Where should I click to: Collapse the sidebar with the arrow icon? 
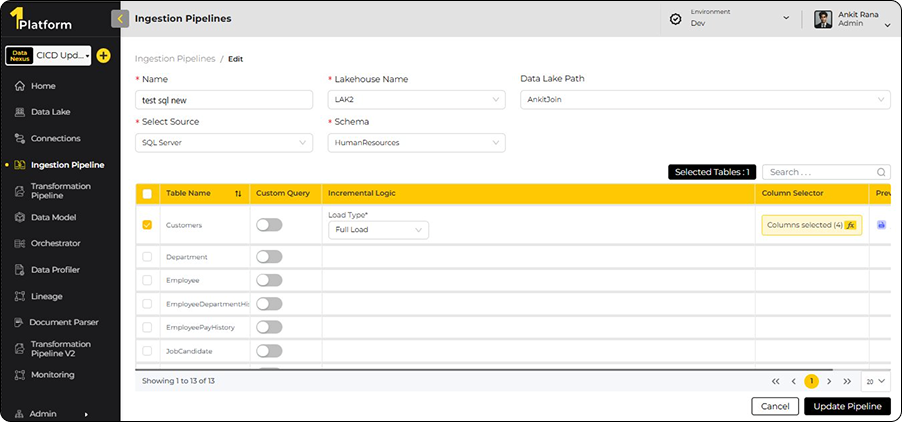click(x=121, y=18)
